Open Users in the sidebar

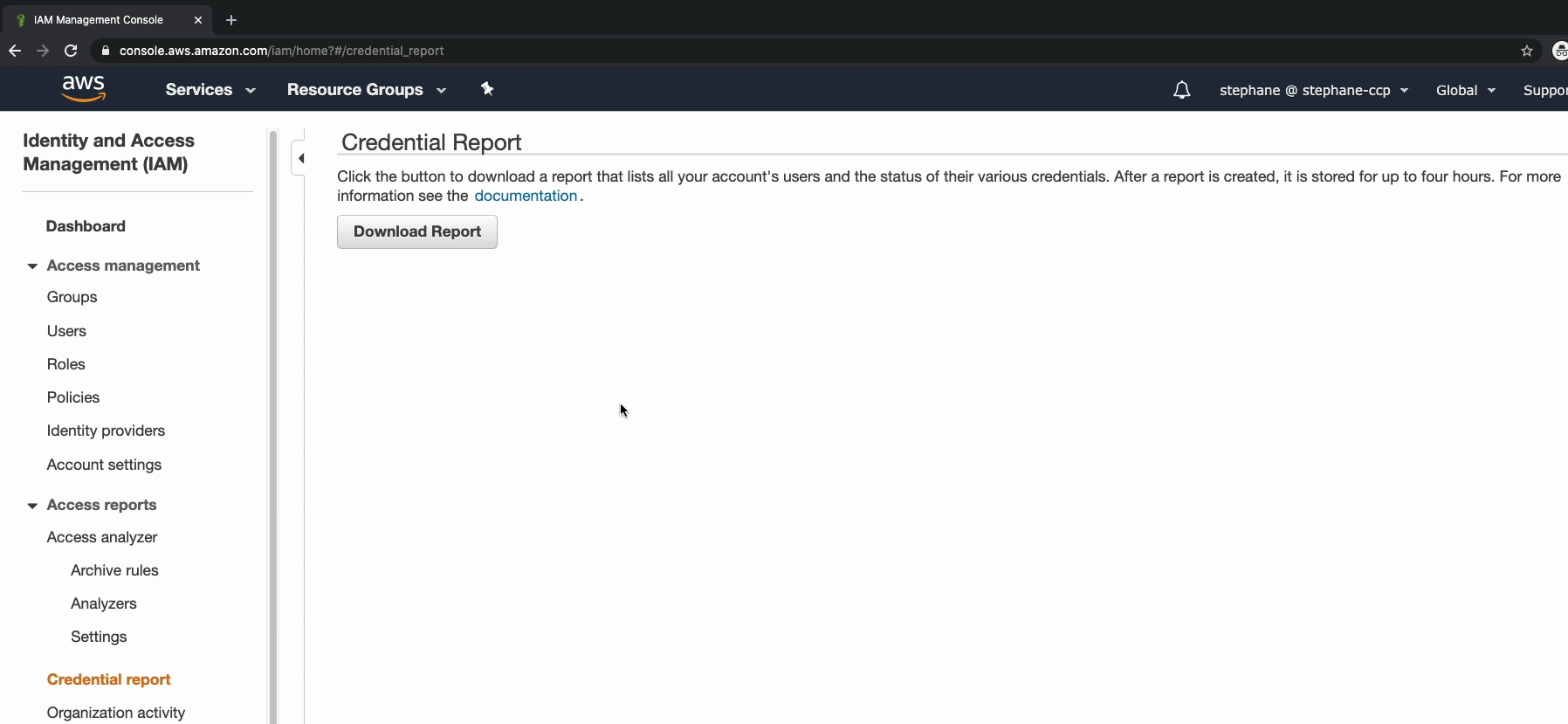pos(66,331)
